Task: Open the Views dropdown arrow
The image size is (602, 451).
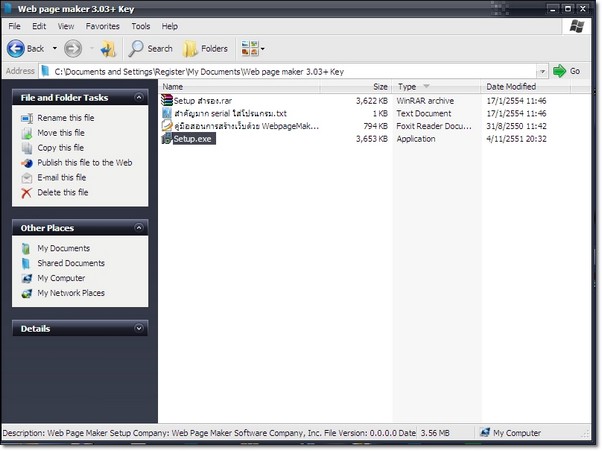Action: [263, 49]
